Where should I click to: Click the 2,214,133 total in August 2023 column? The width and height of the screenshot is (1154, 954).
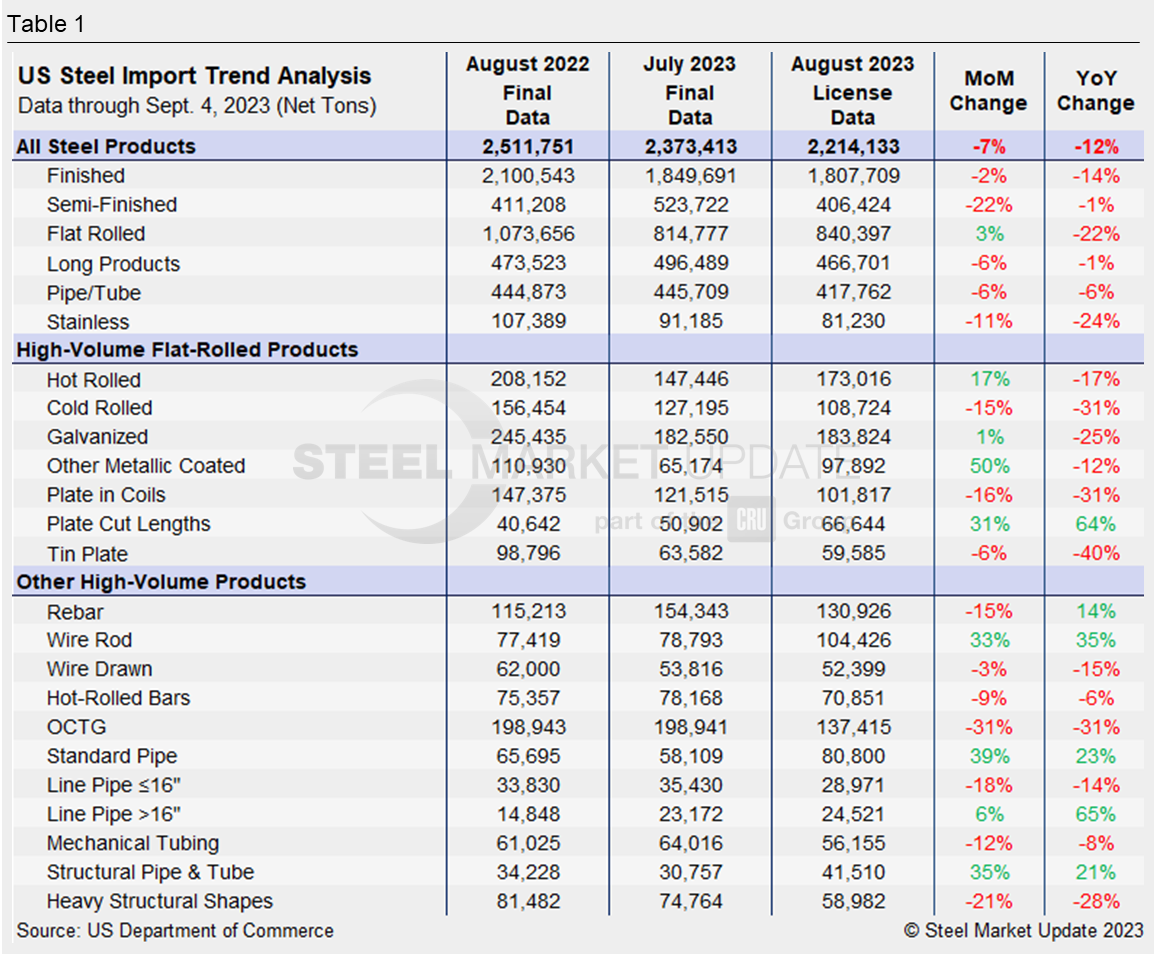coord(852,147)
